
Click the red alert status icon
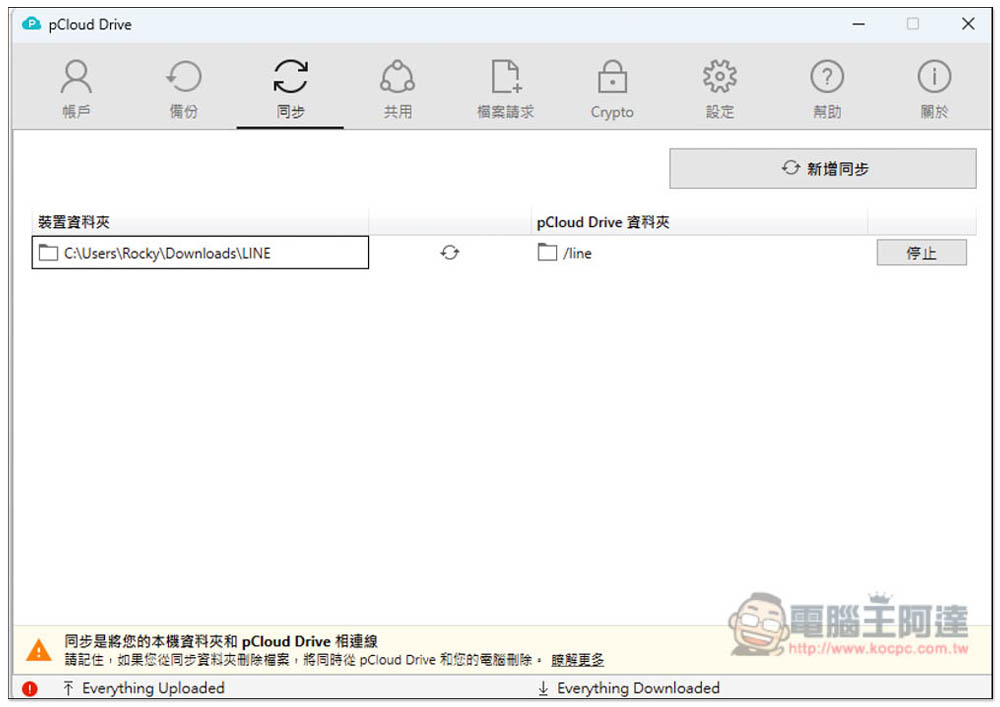tap(29, 689)
